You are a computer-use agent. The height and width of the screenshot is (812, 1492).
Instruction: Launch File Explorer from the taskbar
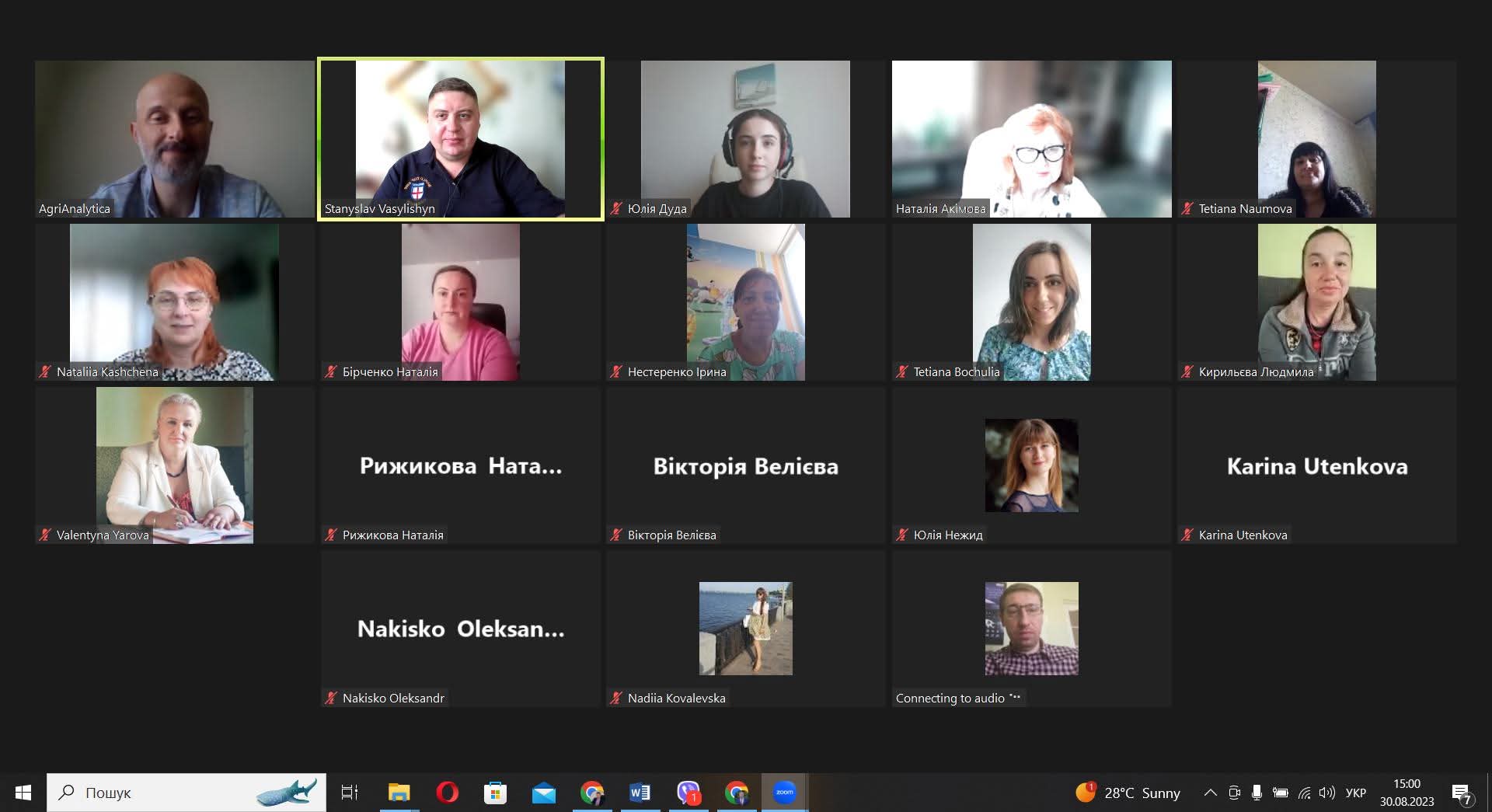(x=399, y=793)
